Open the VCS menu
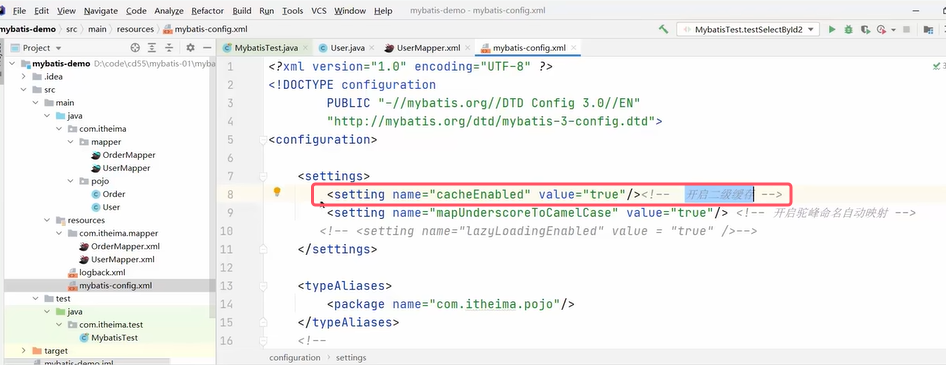The image size is (946, 365). (x=319, y=11)
